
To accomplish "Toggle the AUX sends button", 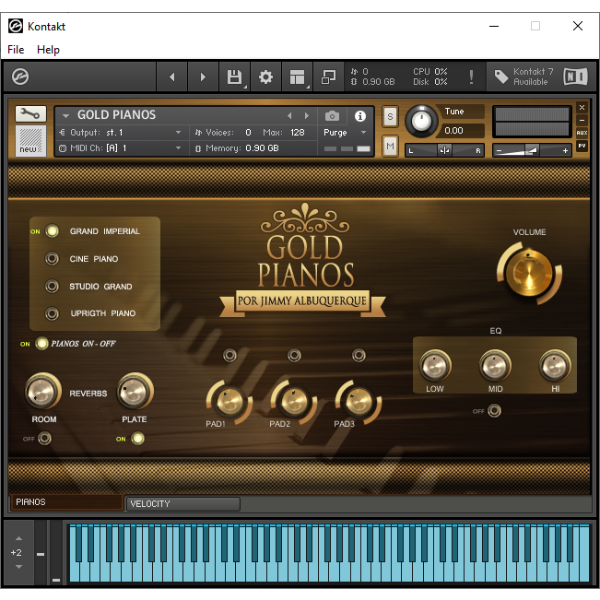I will click(582, 133).
